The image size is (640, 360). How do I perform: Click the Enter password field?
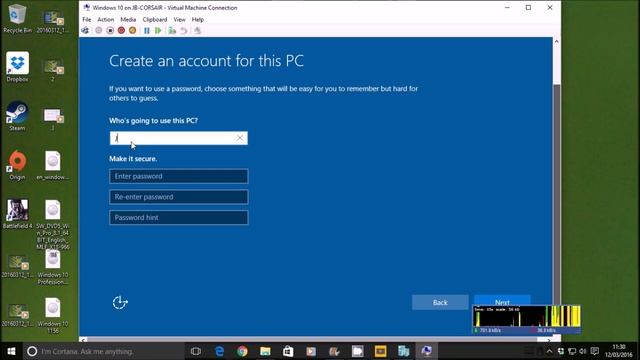[x=178, y=176]
